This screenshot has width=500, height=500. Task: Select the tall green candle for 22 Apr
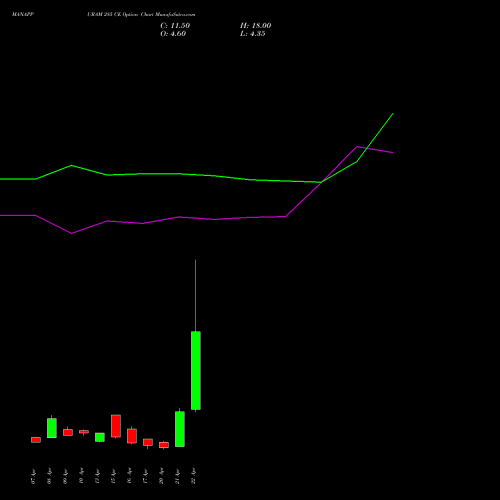click(196, 370)
